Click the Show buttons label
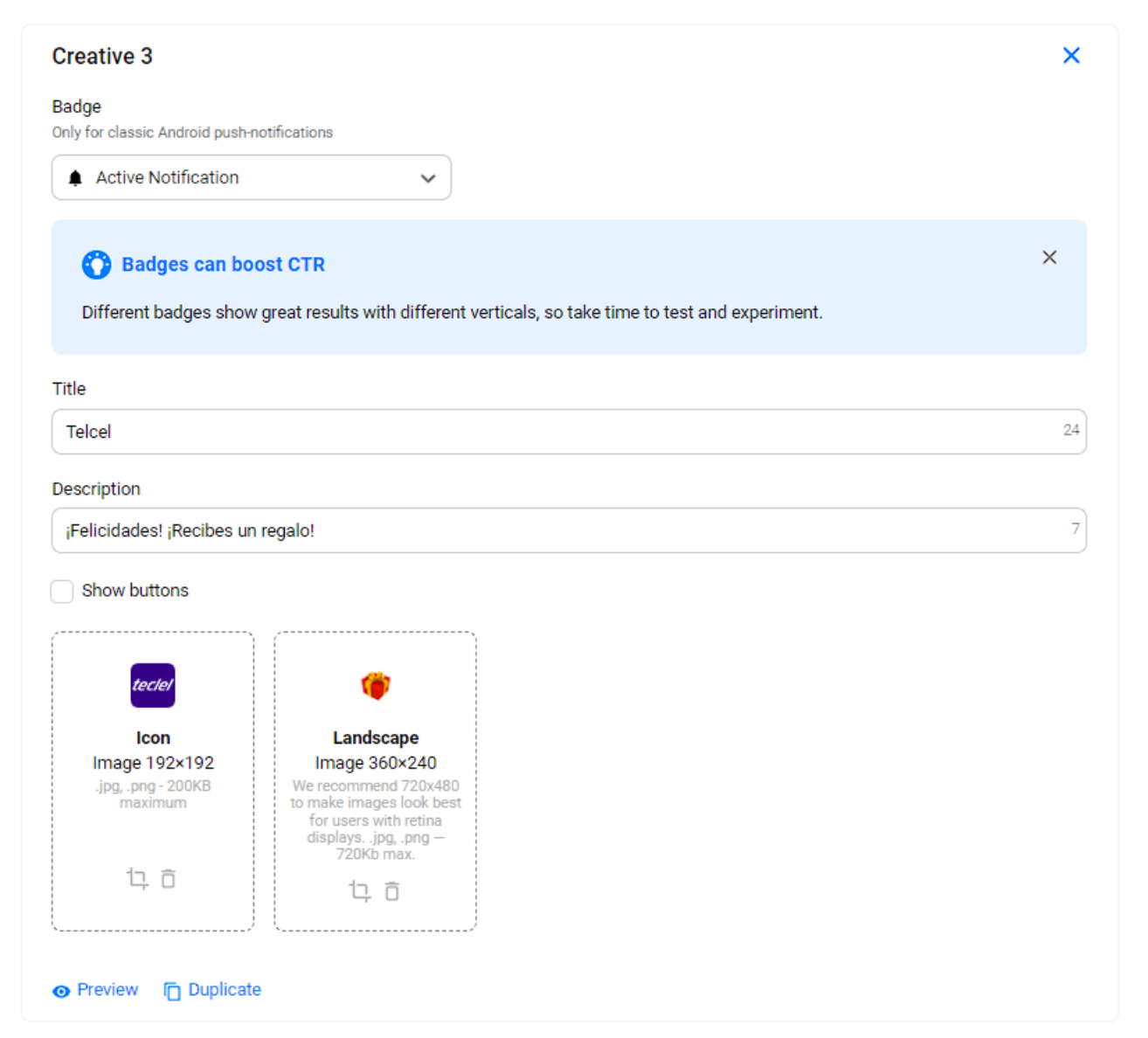Viewport: 1148px width, 1038px height. tap(135, 591)
